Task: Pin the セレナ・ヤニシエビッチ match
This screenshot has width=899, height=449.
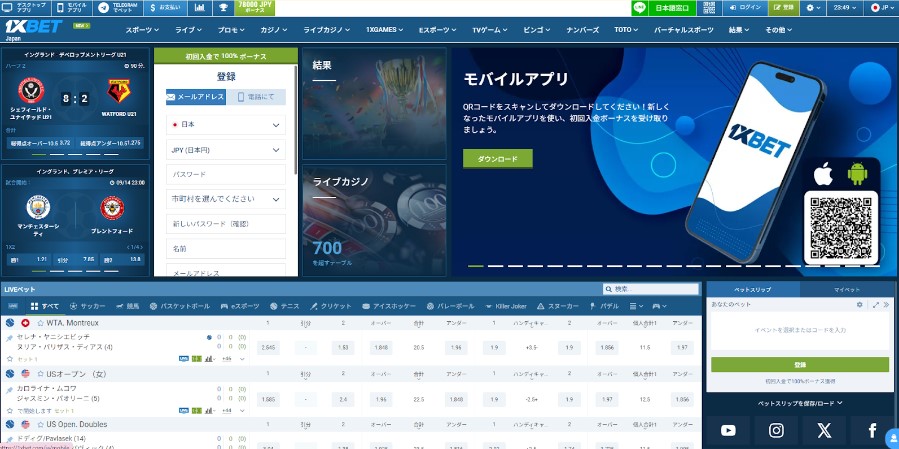Action: [9, 339]
